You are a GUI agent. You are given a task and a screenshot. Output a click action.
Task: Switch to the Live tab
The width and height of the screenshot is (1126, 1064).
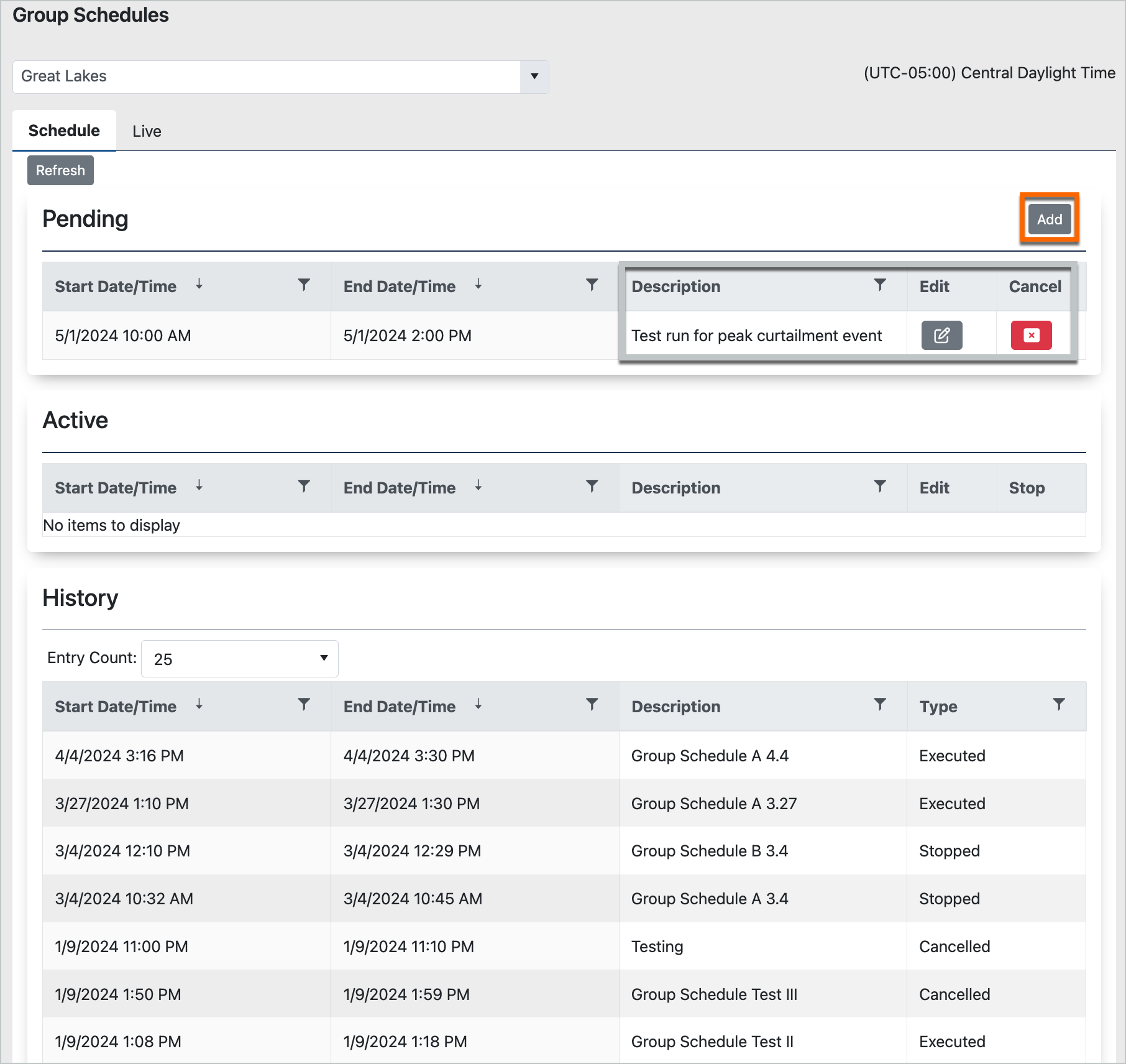tap(147, 131)
